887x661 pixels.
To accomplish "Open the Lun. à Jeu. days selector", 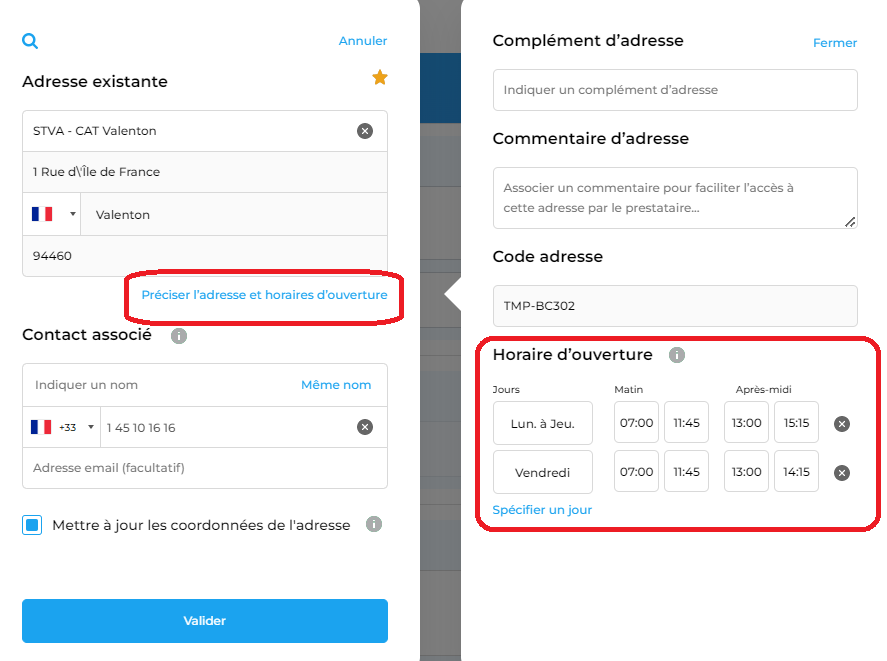I will point(542,423).
